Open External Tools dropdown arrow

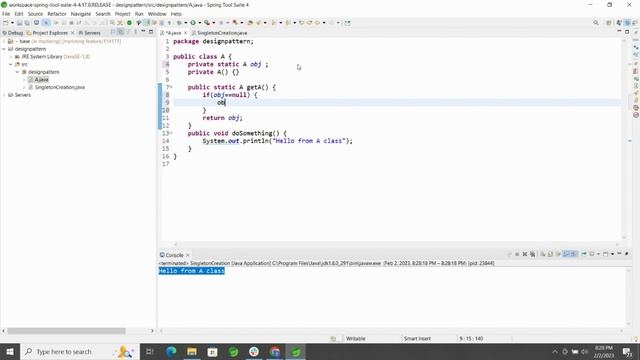[x=213, y=23]
